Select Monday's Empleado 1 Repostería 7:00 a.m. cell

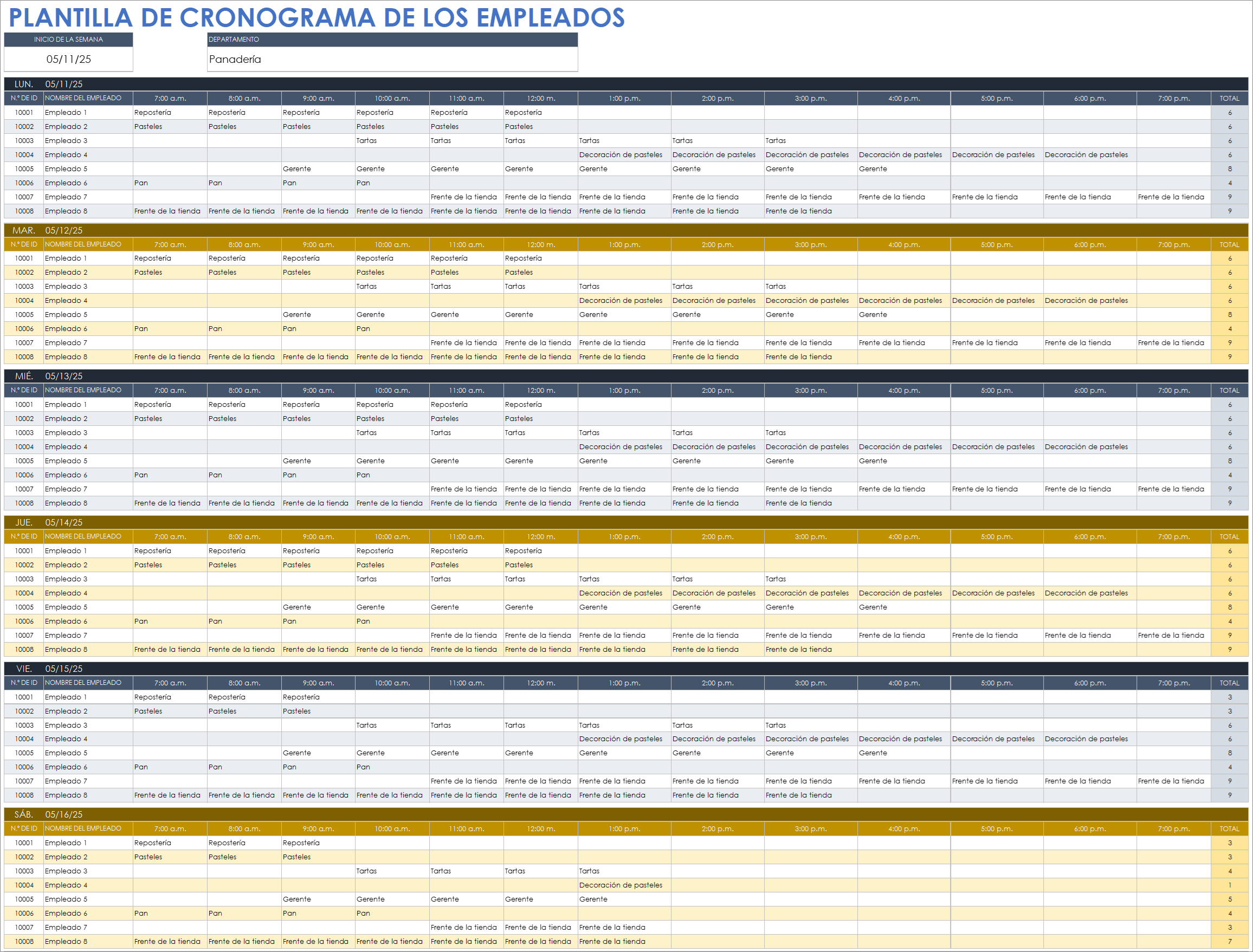click(x=170, y=113)
